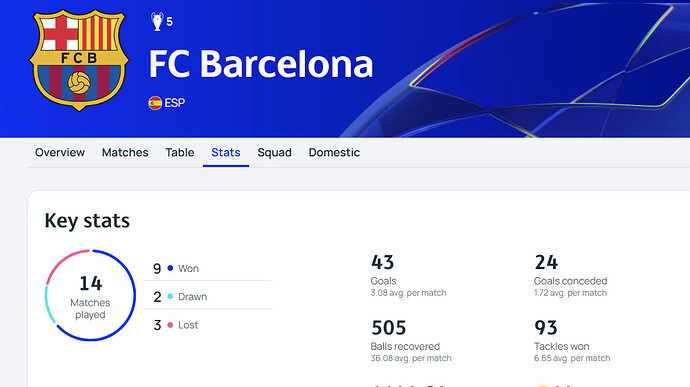The width and height of the screenshot is (690, 387).
Task: Click the FC Barcelona club crest
Action: (x=79, y=60)
